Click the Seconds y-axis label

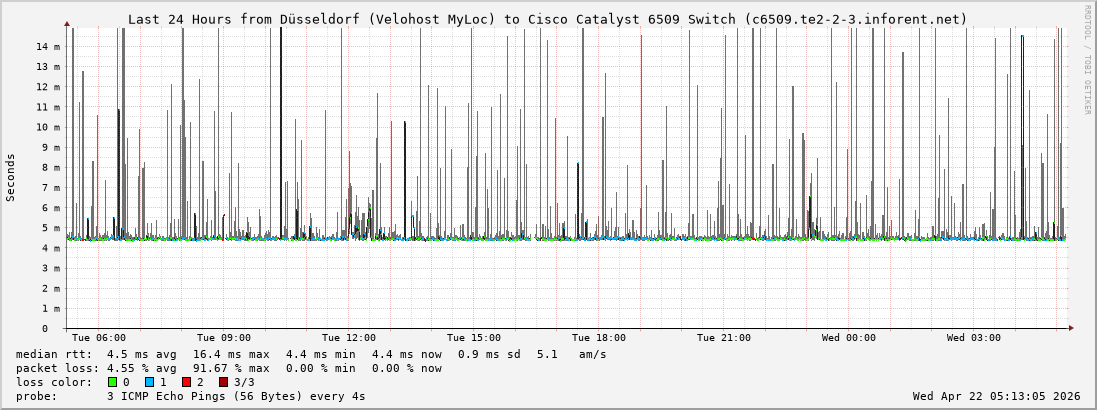point(11,177)
